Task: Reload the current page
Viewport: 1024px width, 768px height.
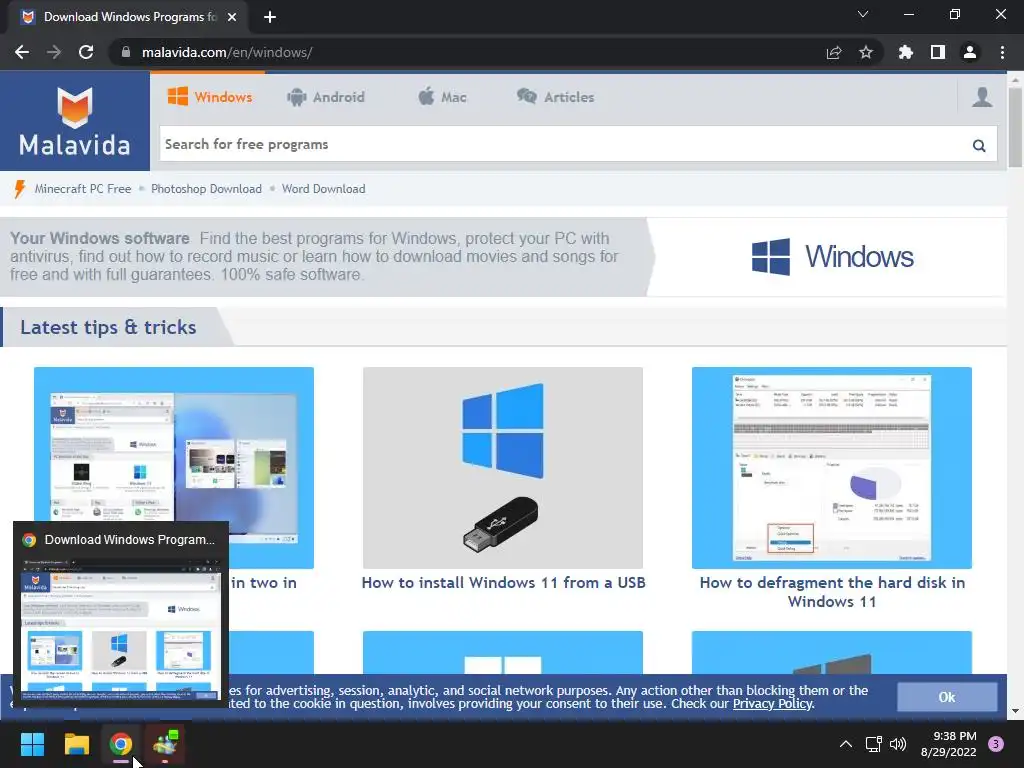Action: point(86,52)
